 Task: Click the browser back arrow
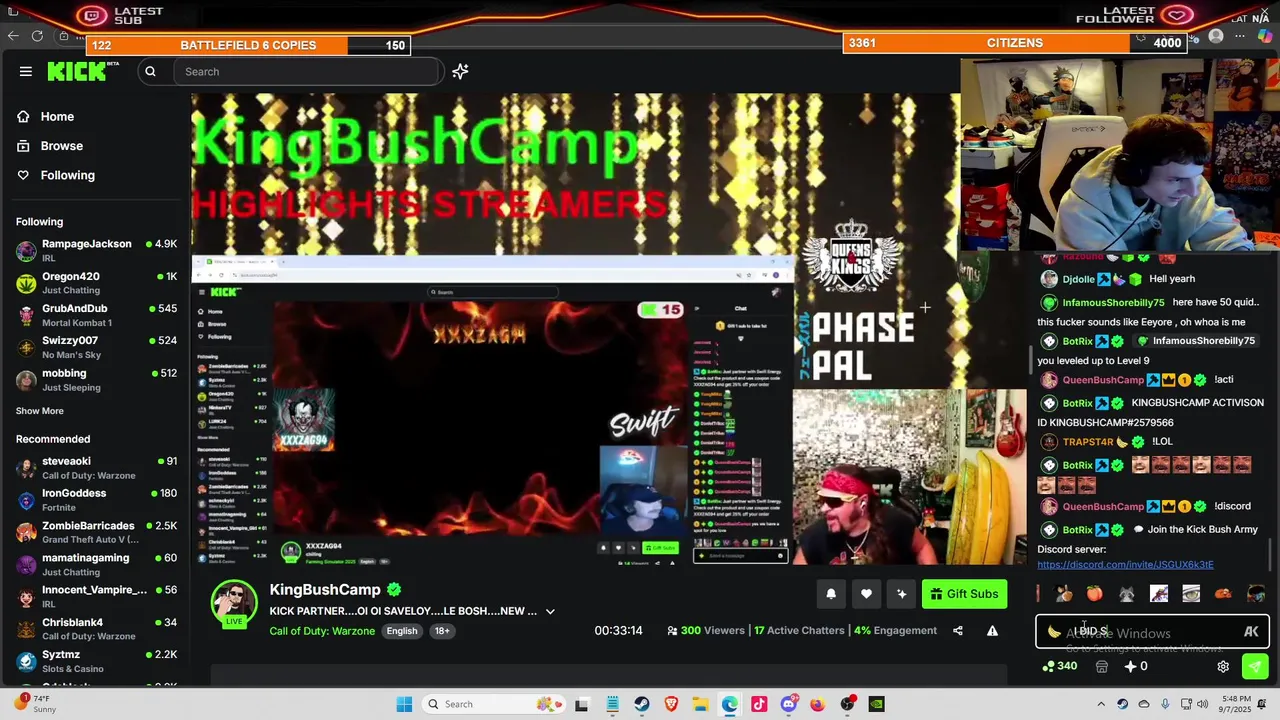click(13, 36)
